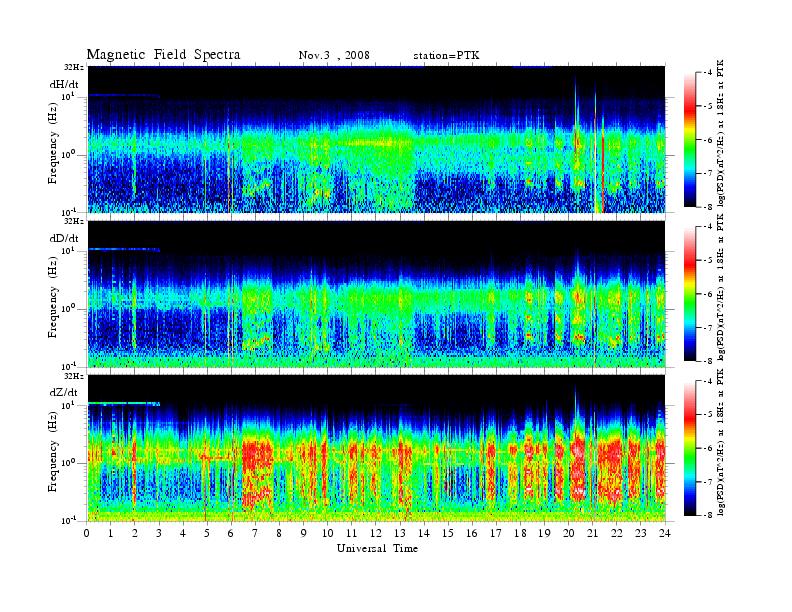The image size is (792, 612).
Task: Click hour tick '10' on the time axis
Action: click(x=327, y=533)
